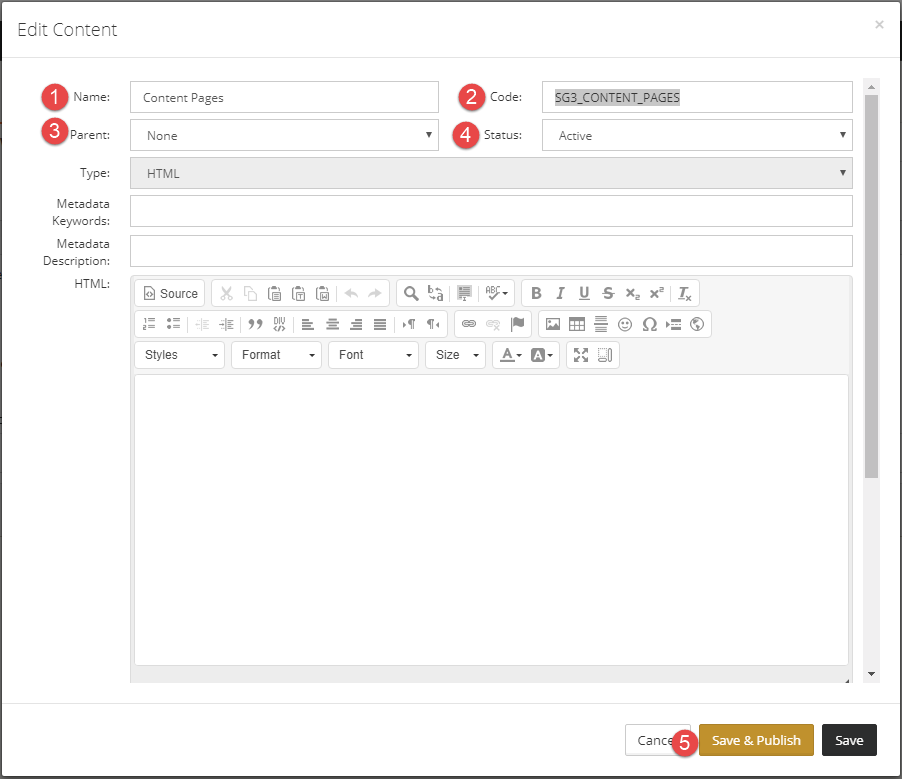Toggle Maximize editor size

(581, 355)
